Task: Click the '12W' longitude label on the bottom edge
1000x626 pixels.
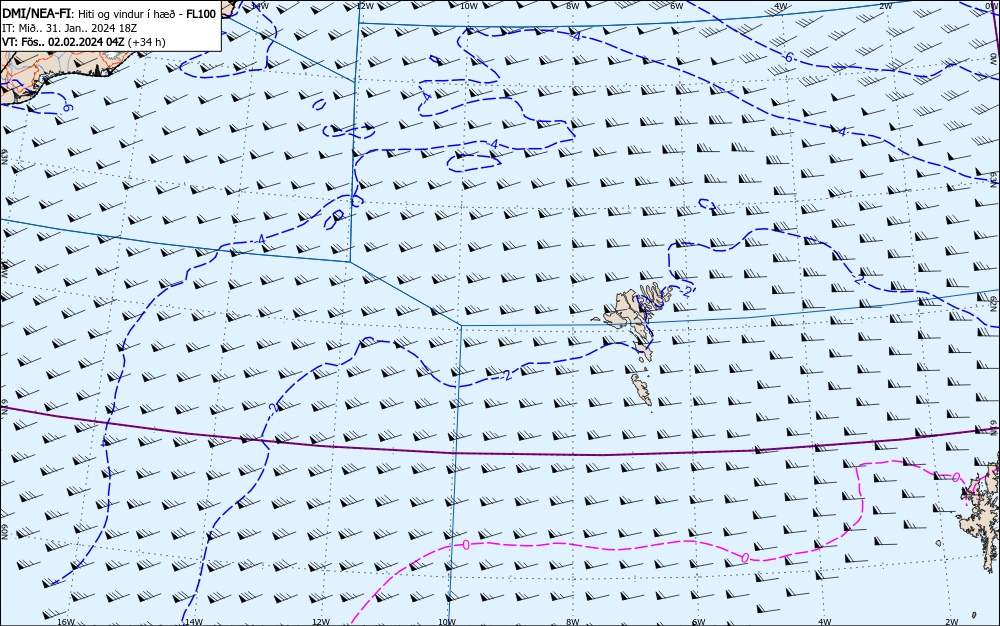Action: click(x=321, y=622)
